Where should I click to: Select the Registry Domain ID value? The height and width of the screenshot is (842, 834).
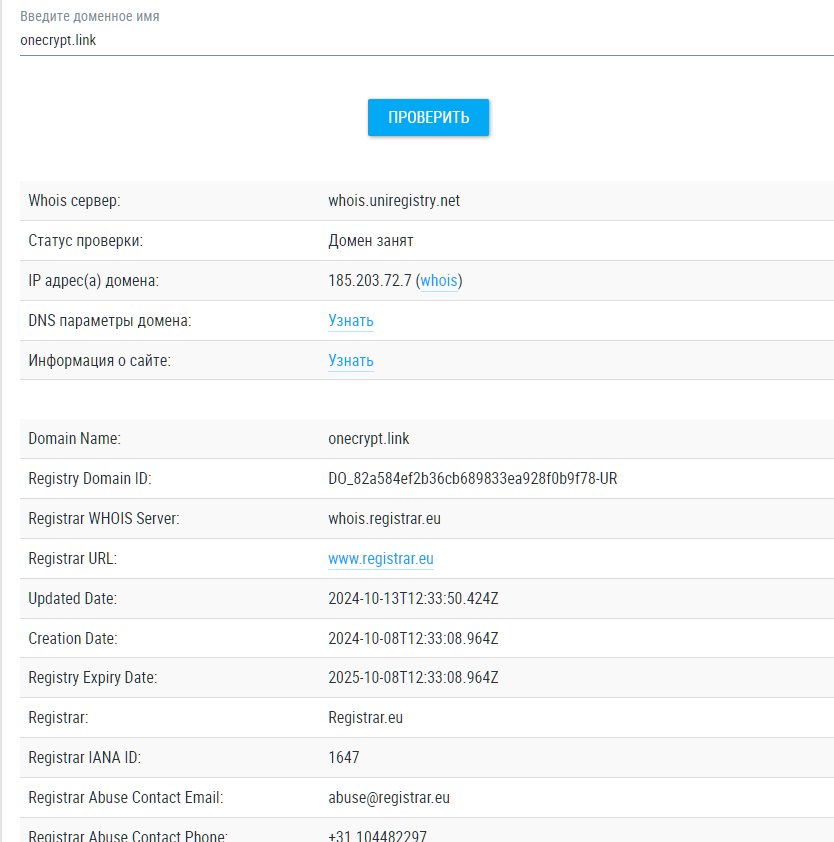[x=473, y=478]
